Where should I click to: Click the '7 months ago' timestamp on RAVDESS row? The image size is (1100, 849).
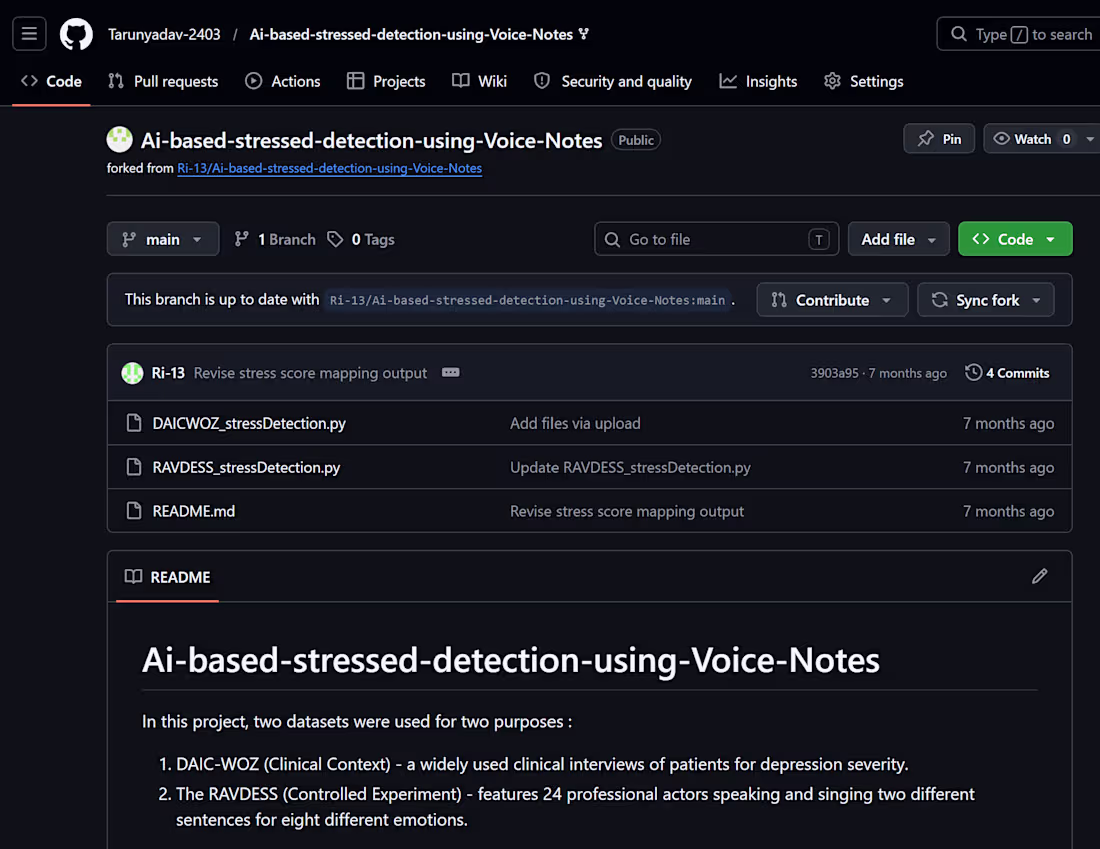[x=1008, y=467]
